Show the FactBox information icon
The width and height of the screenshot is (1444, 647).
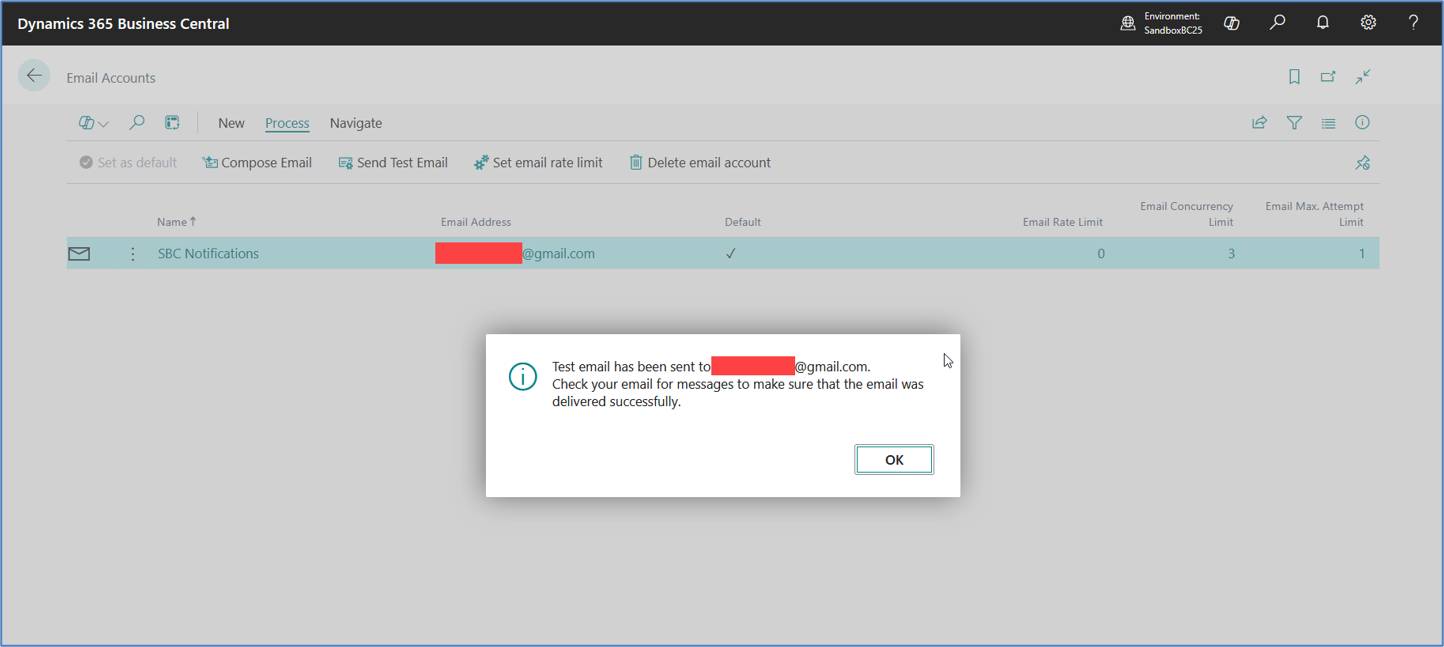pyautogui.click(x=1362, y=123)
